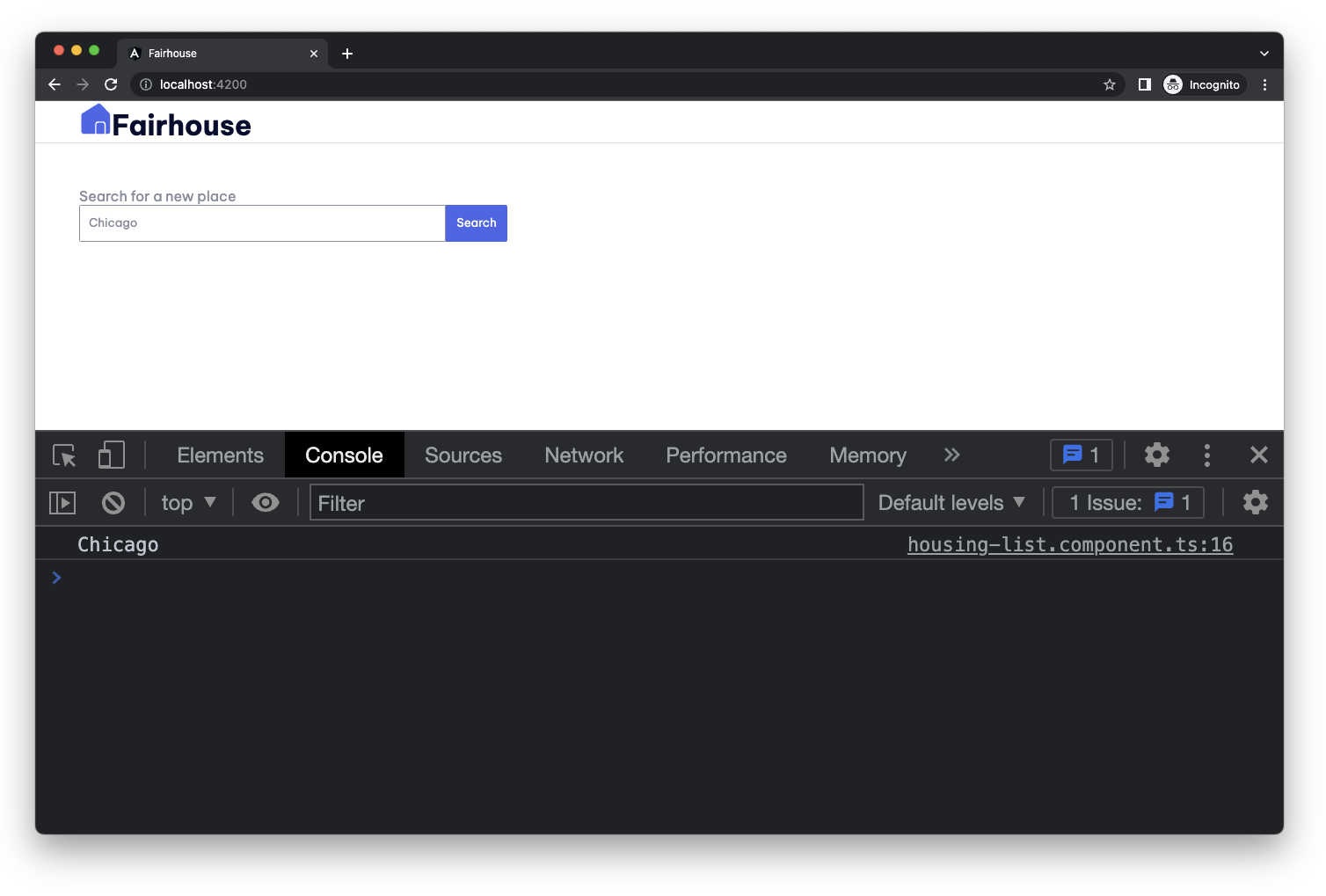Switch to the Network panel
Viewport: 1326px width, 896px height.
[583, 455]
